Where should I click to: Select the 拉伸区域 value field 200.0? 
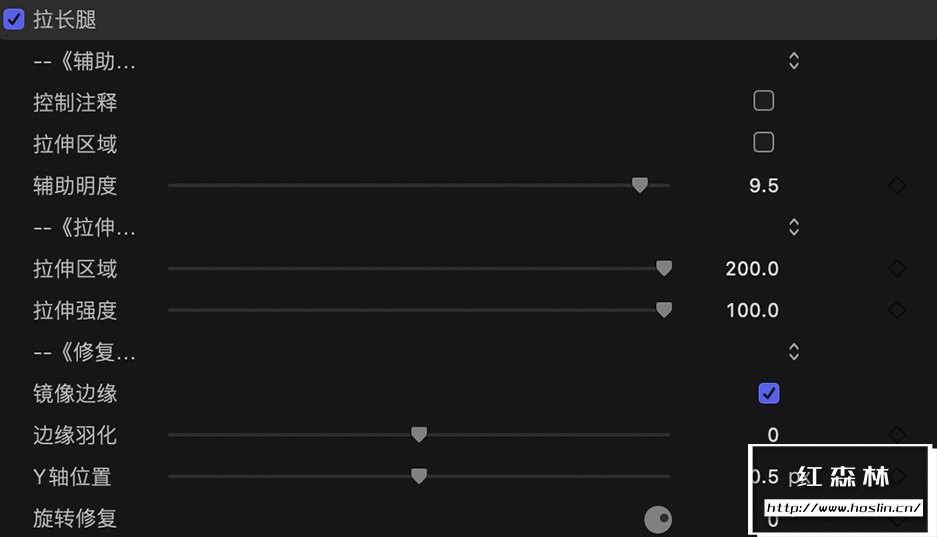(x=752, y=269)
